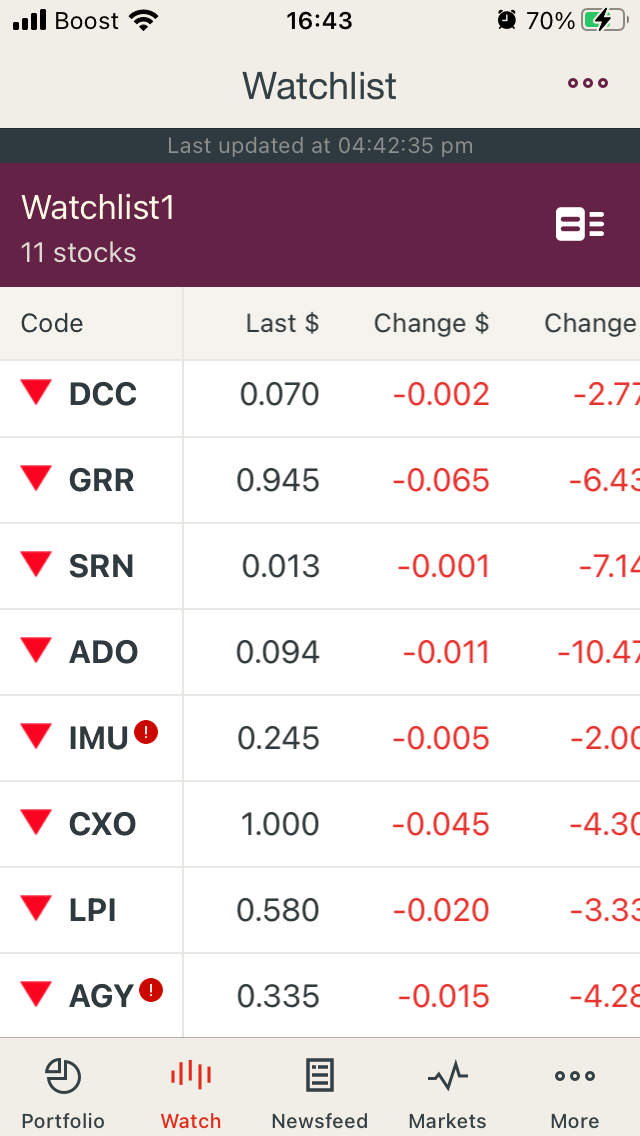Open the ADO stock details
Screen dimensions: 640x1136
click(320, 652)
